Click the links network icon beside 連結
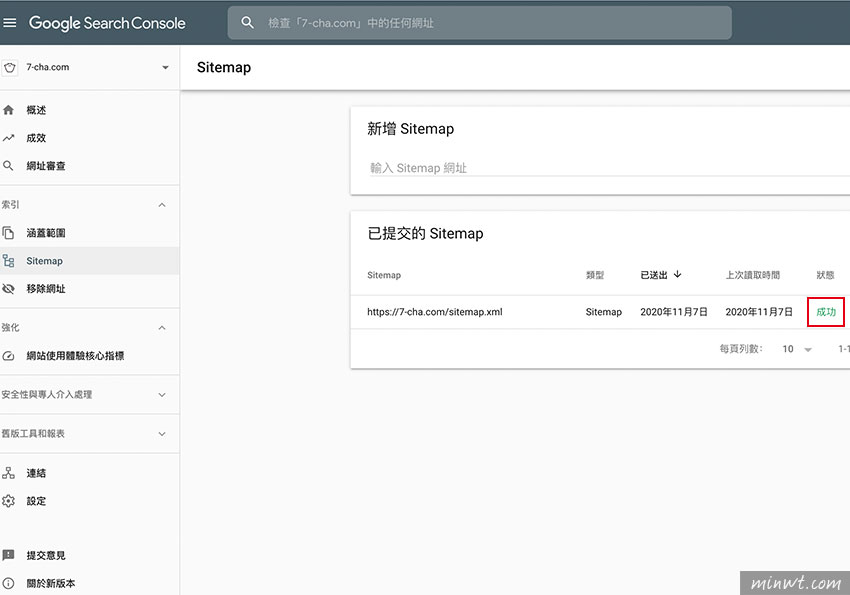This screenshot has height=595, width=850. pos(8,473)
